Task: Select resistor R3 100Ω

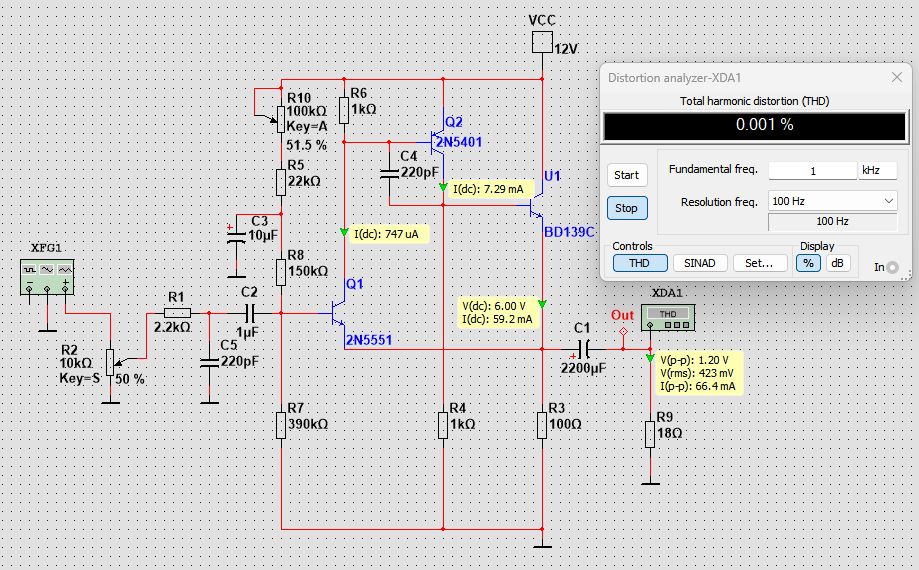Action: click(542, 425)
